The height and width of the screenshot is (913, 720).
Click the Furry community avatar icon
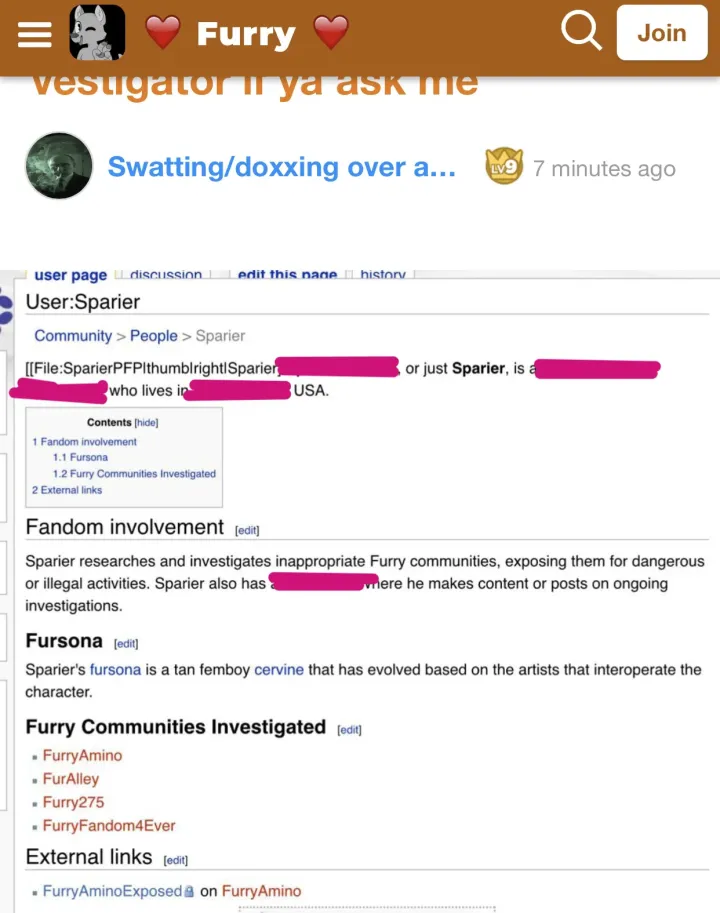click(x=97, y=33)
